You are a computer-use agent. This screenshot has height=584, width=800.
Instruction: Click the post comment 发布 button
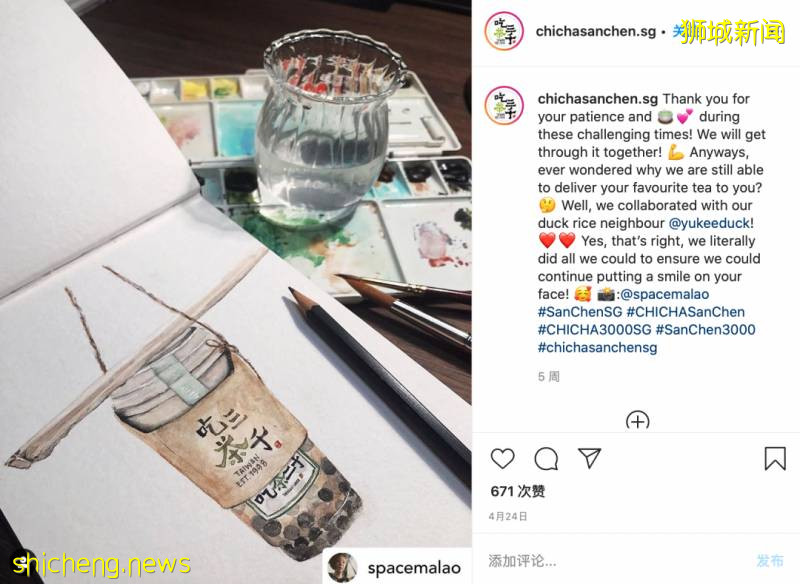tap(770, 561)
